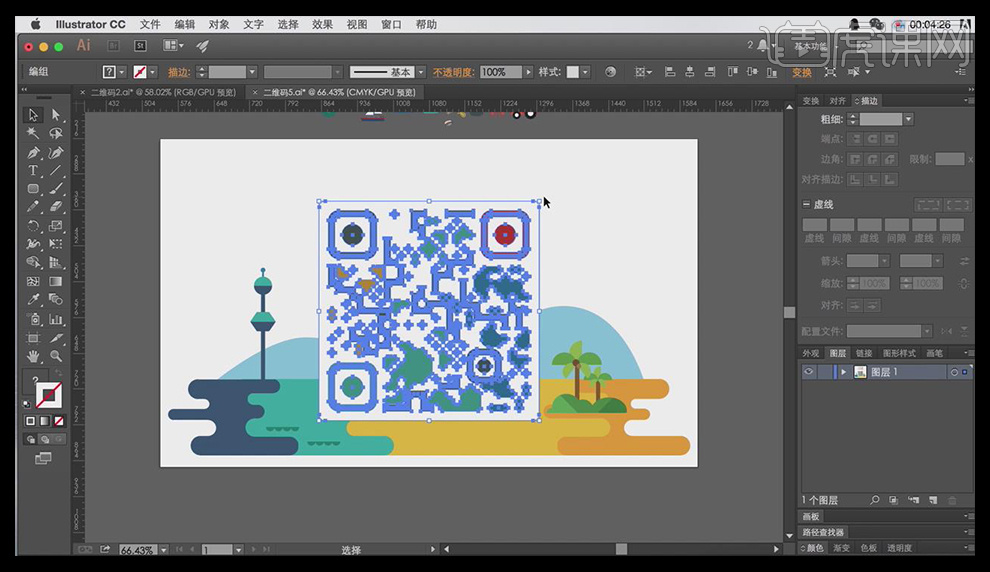990x572 pixels.
Task: Pick the Magic Wand tool
Action: pos(34,133)
